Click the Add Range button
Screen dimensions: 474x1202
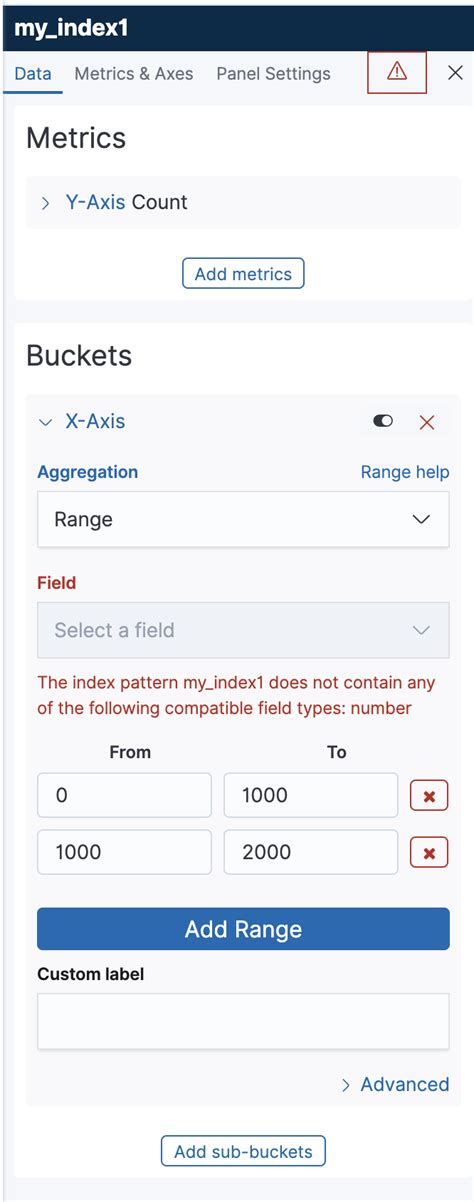tap(243, 929)
